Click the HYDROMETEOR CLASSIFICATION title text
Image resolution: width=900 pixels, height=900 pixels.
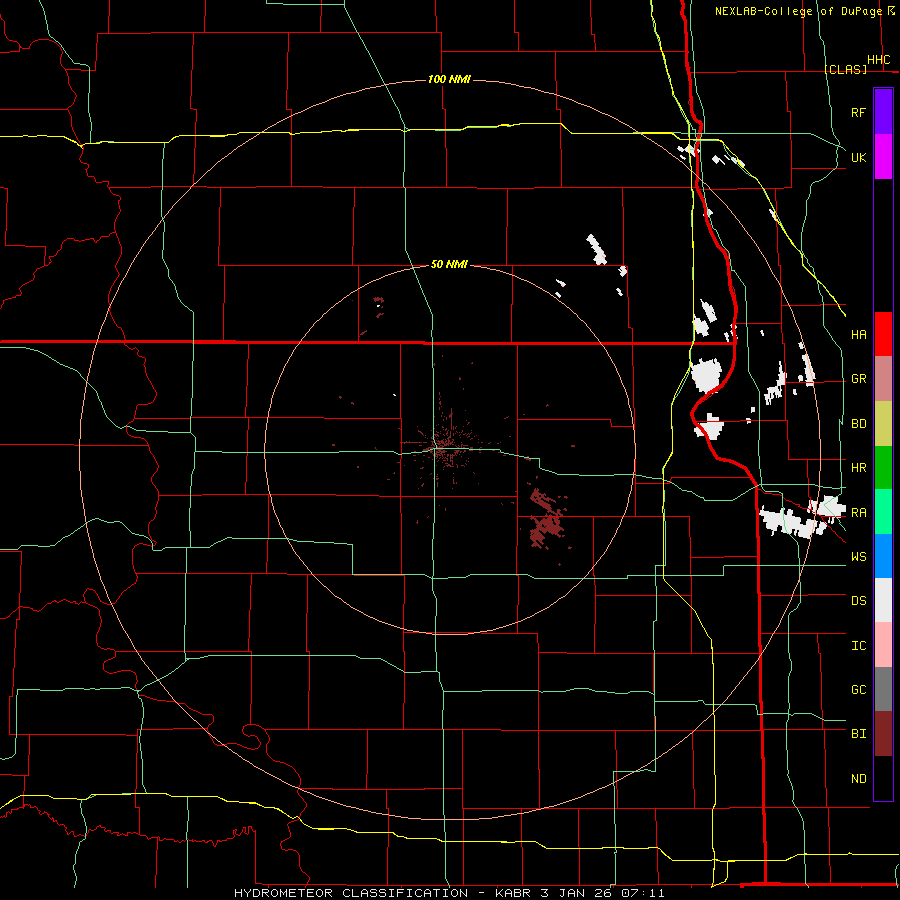point(351,893)
